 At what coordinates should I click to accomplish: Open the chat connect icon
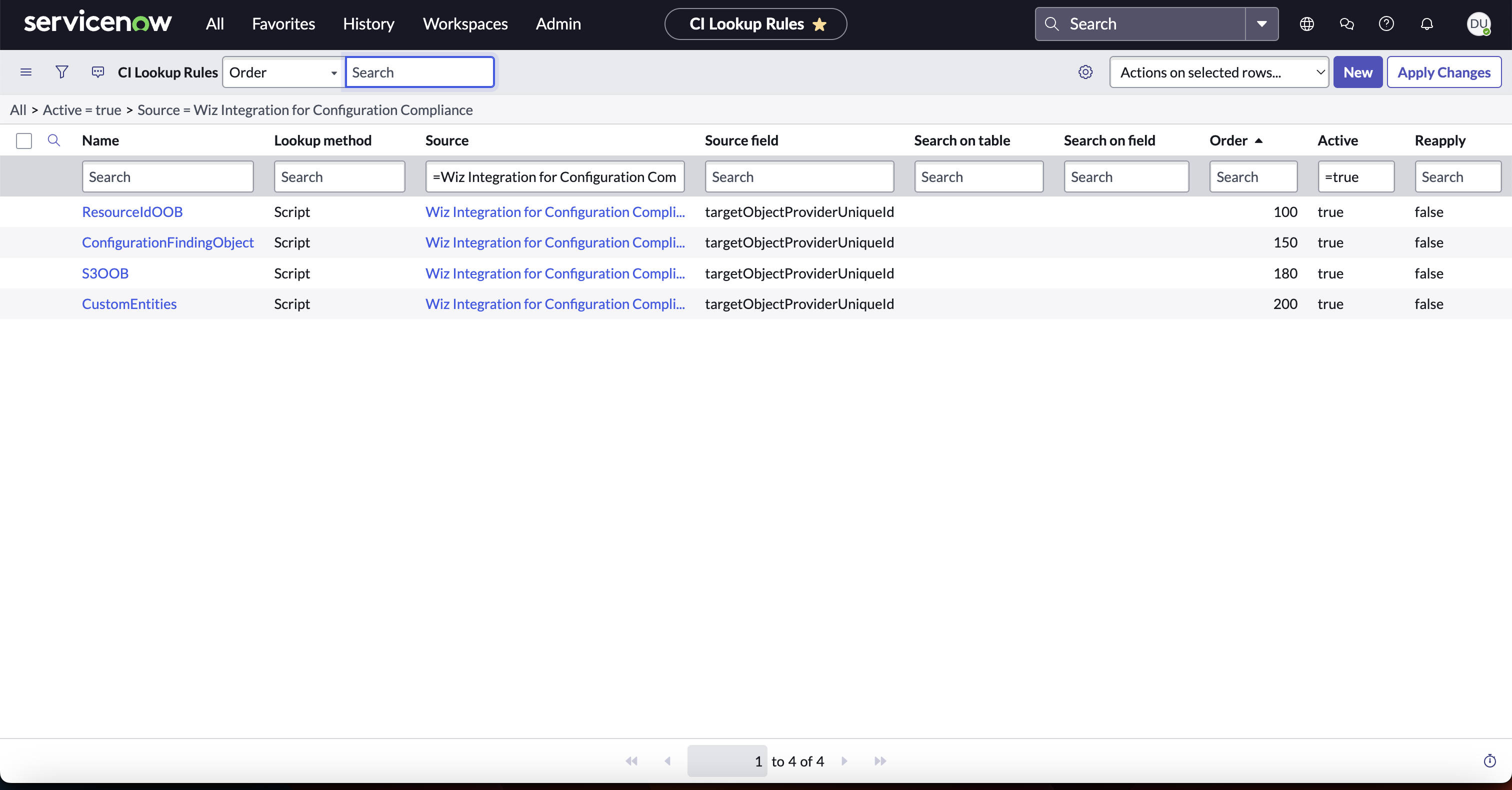pos(1346,24)
